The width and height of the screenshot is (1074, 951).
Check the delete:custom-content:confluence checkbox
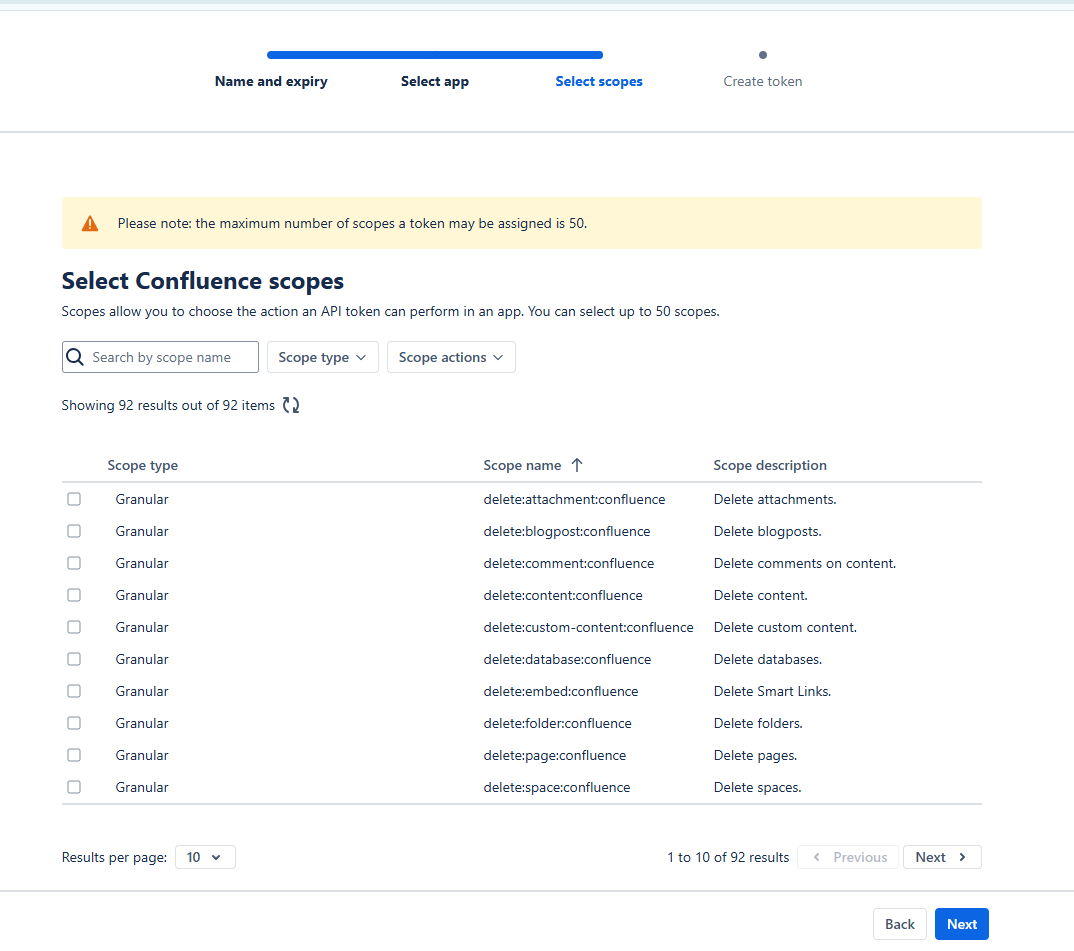click(x=74, y=627)
